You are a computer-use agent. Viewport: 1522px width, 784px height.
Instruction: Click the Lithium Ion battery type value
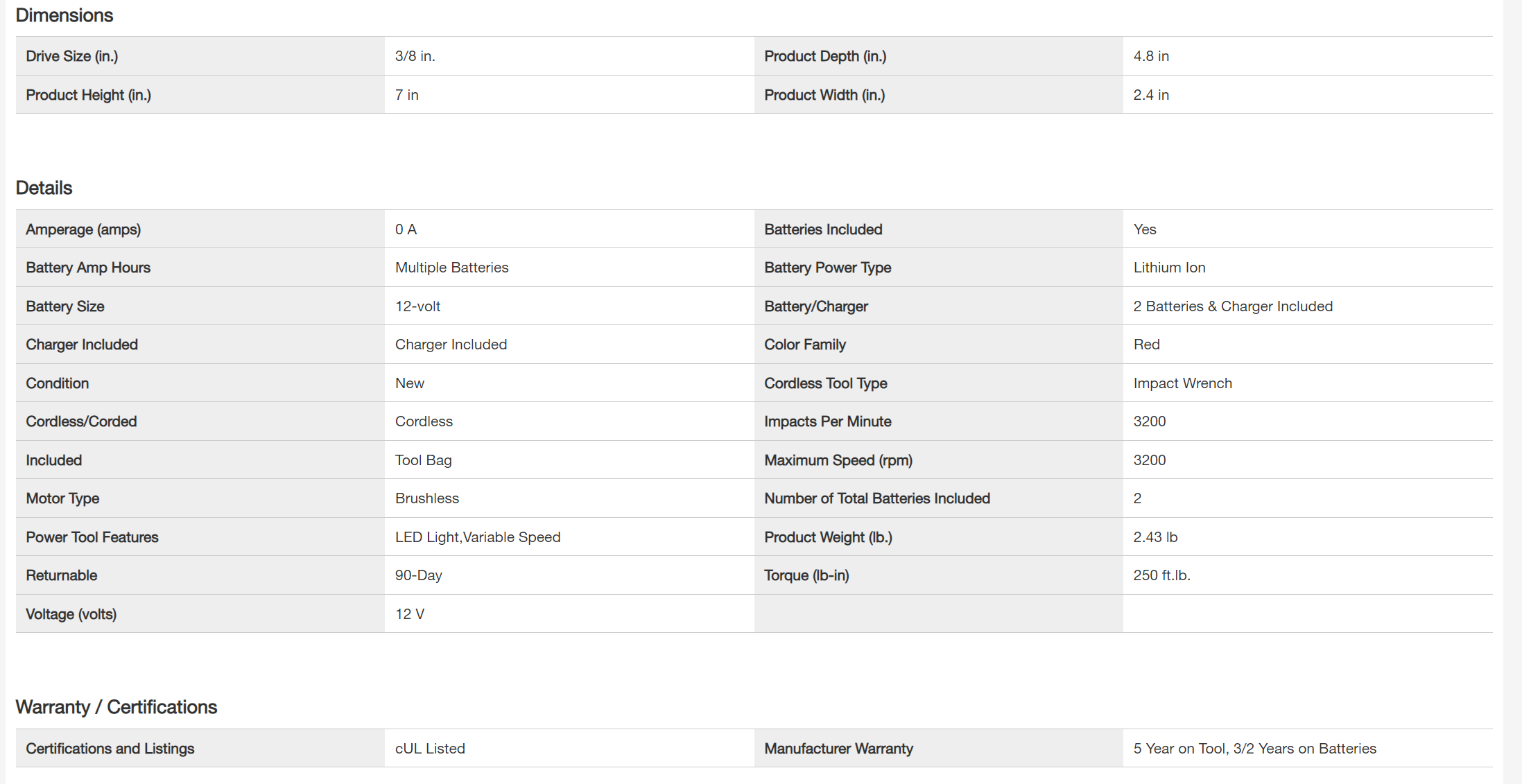tap(1169, 268)
